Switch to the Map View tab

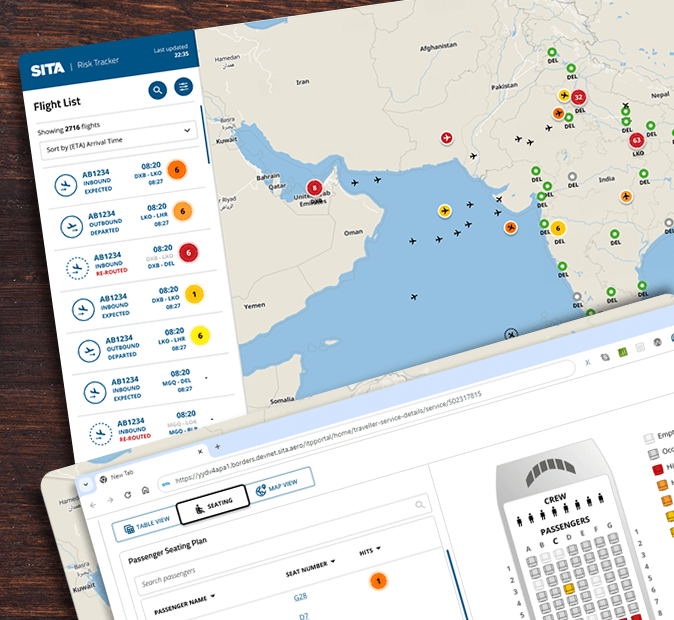282,486
